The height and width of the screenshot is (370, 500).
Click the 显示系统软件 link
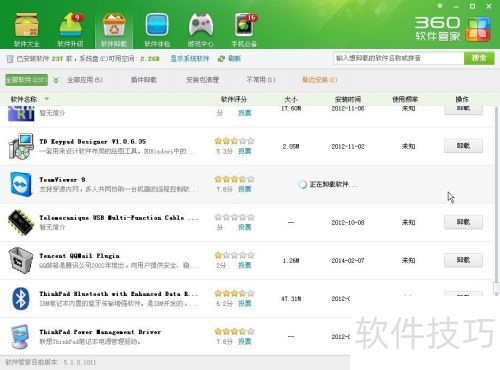190,59
